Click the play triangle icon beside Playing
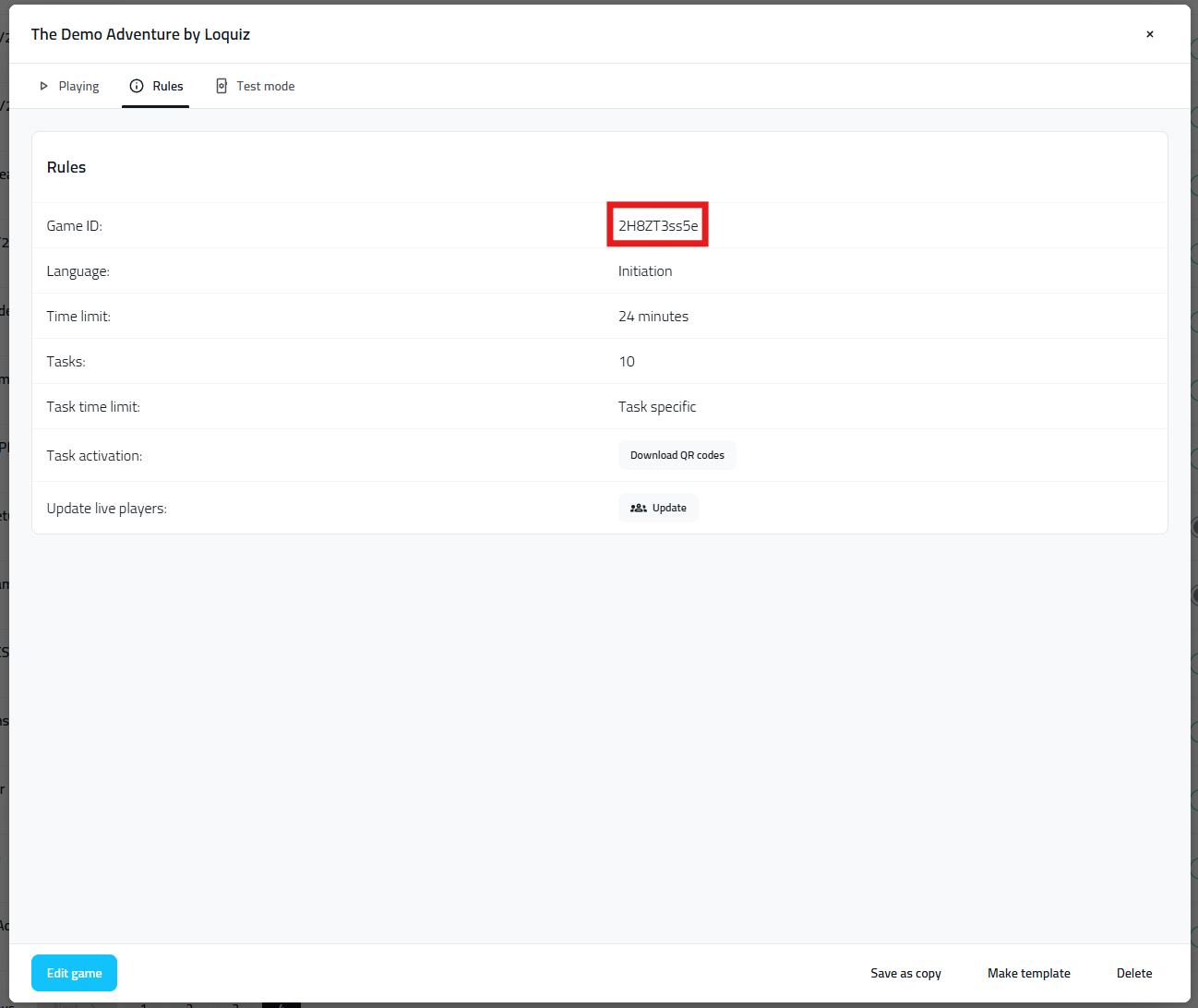 point(43,86)
